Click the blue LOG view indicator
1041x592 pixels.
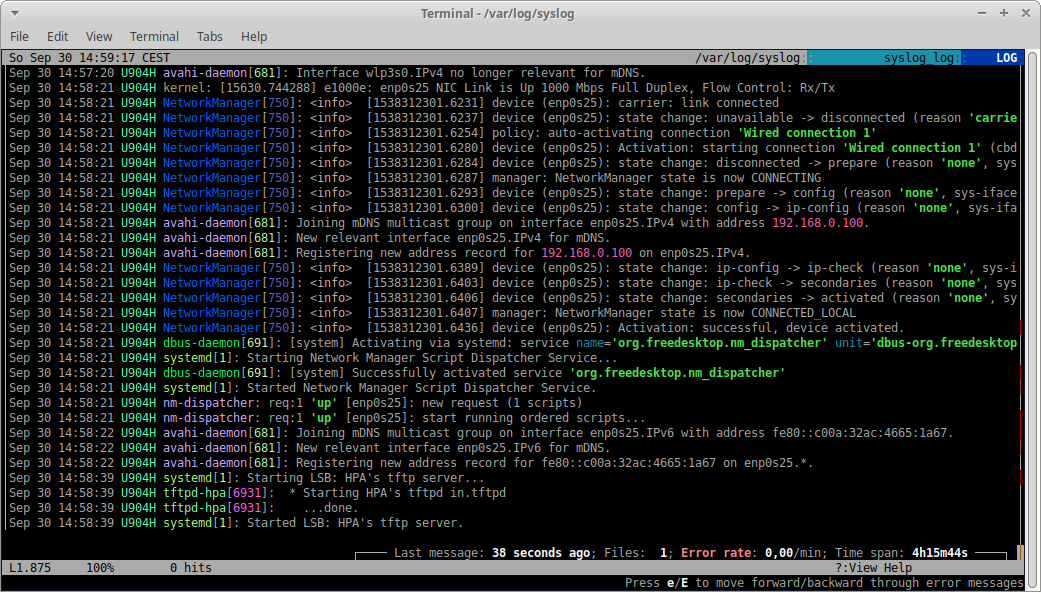click(x=1005, y=58)
